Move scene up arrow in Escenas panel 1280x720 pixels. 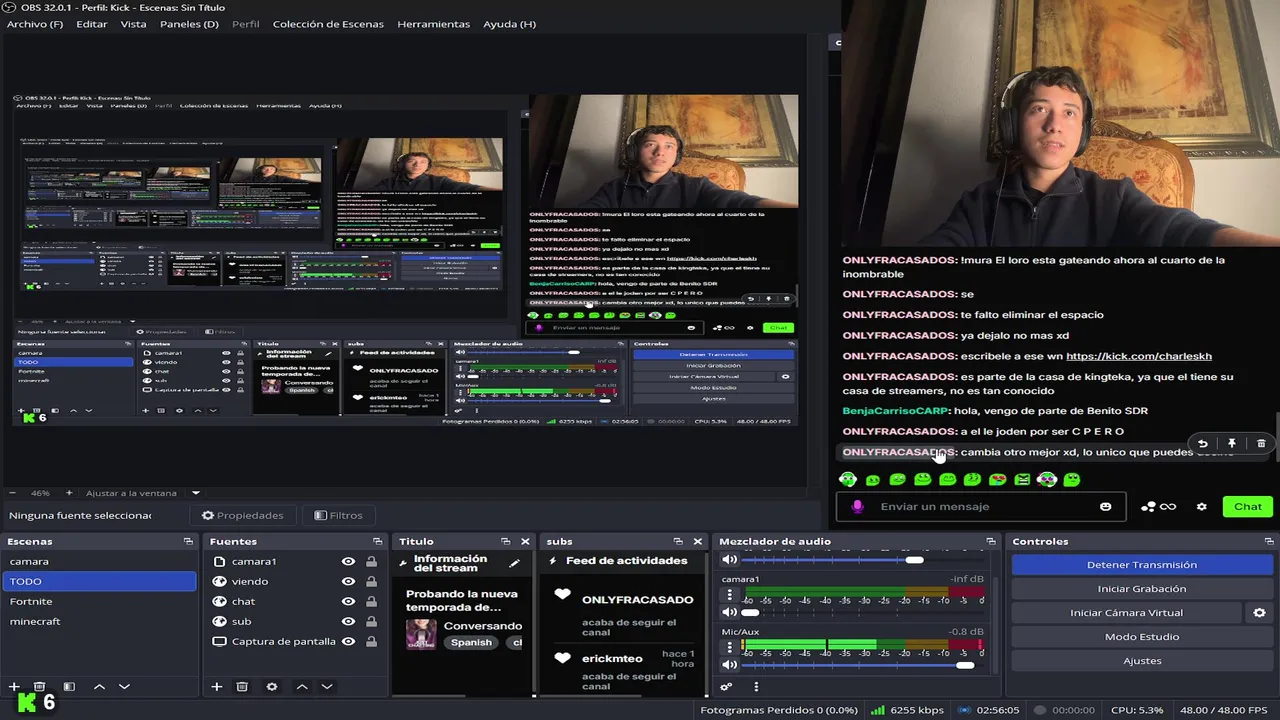pos(99,687)
